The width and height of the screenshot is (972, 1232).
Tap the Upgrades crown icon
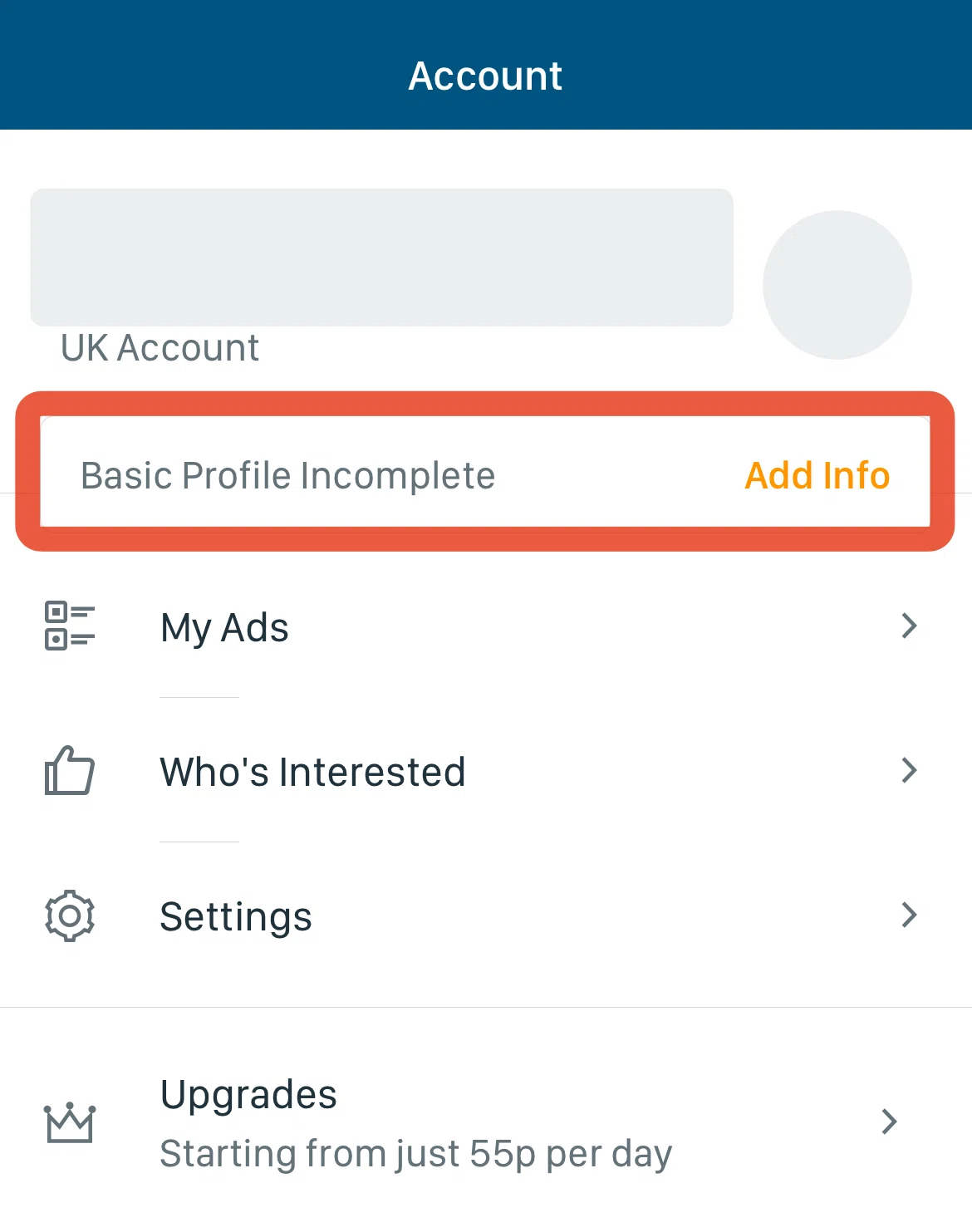click(70, 1123)
